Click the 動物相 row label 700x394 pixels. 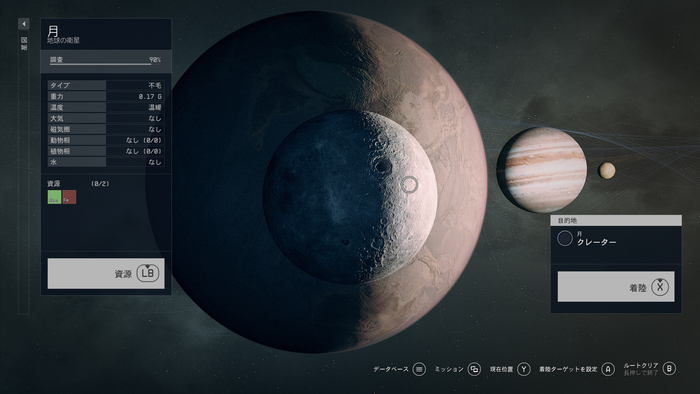point(60,140)
